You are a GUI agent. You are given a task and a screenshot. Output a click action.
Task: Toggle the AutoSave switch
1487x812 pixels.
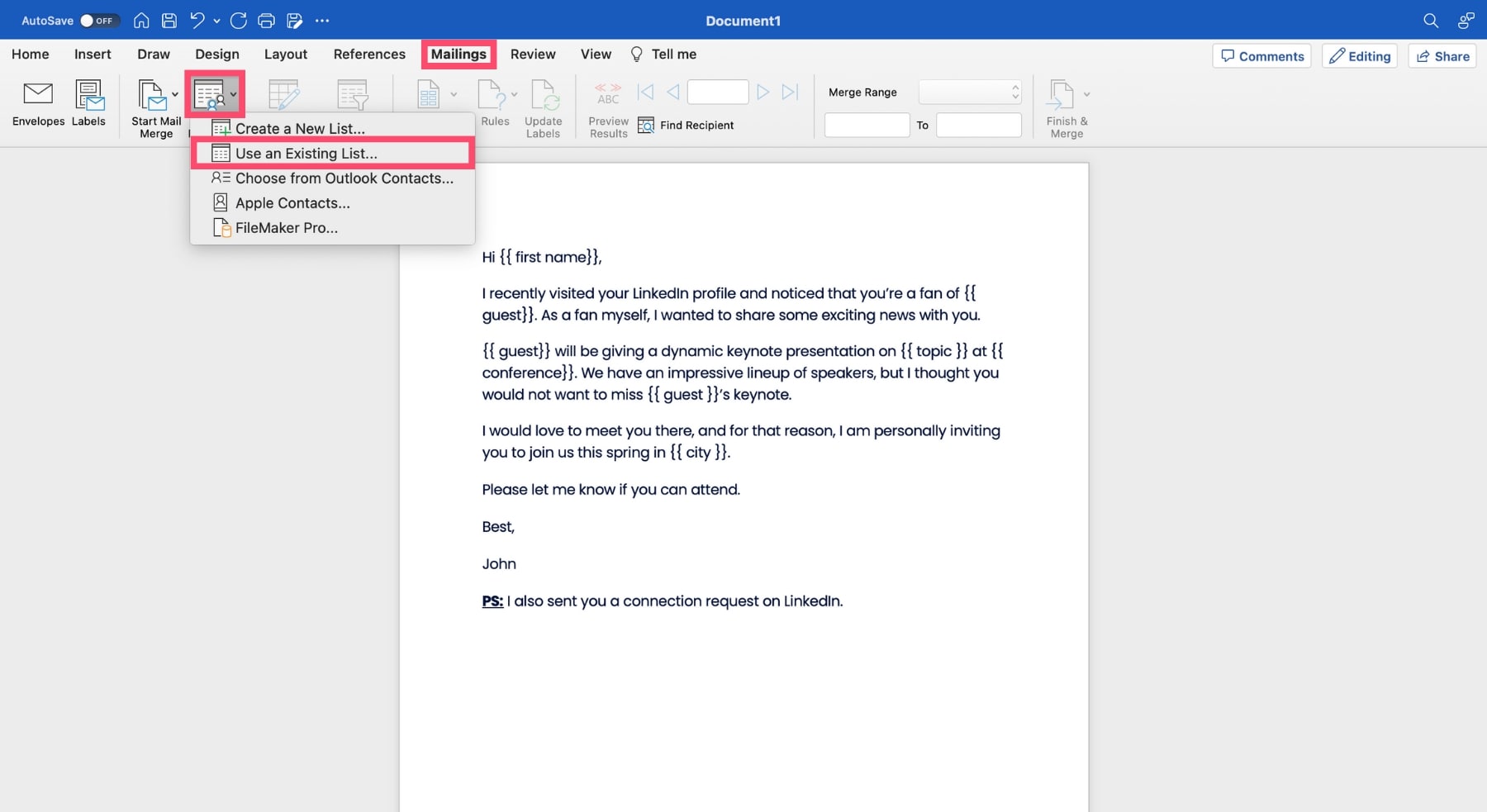[99, 21]
